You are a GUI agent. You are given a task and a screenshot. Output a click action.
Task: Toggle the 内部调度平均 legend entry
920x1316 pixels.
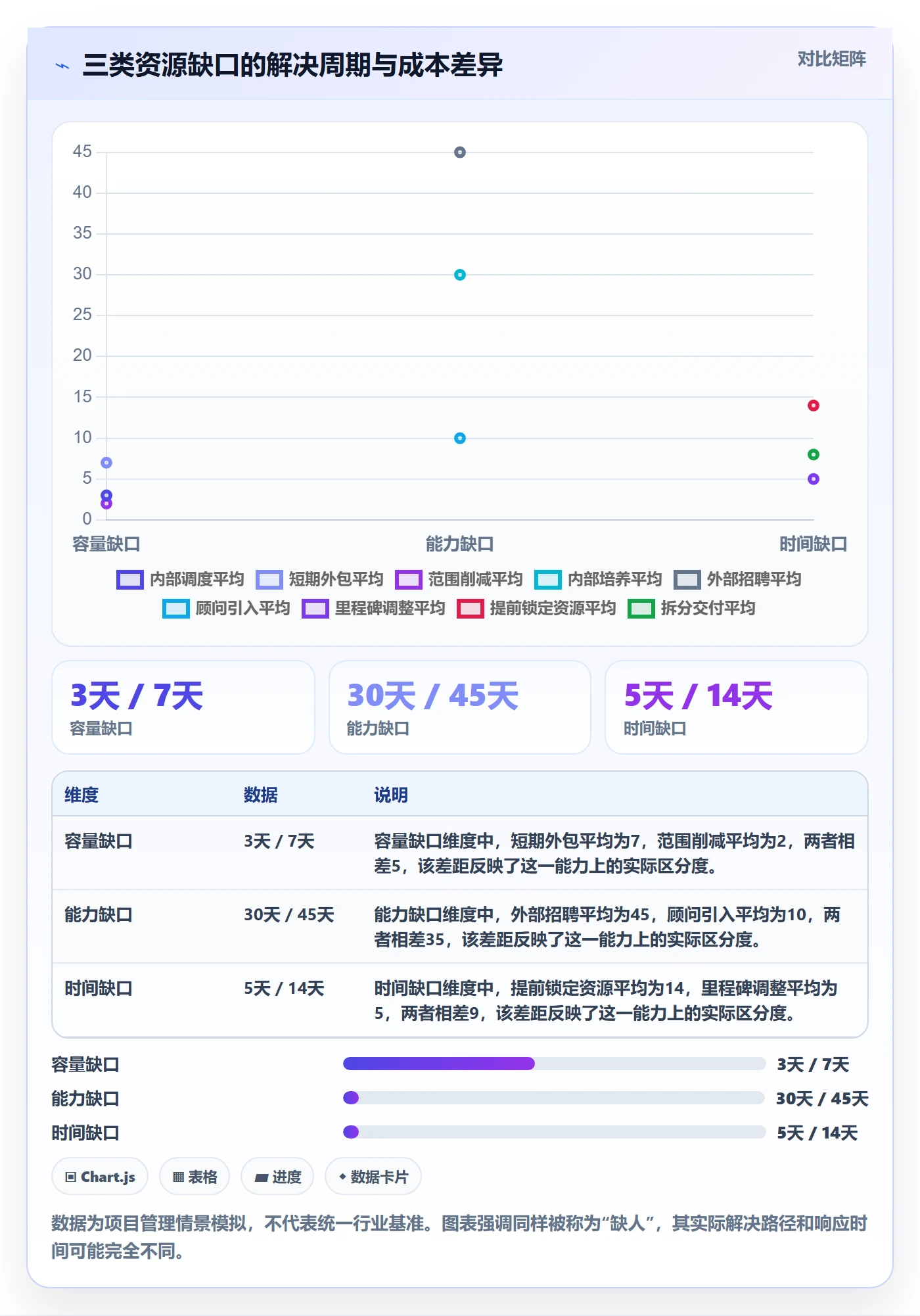[180, 579]
